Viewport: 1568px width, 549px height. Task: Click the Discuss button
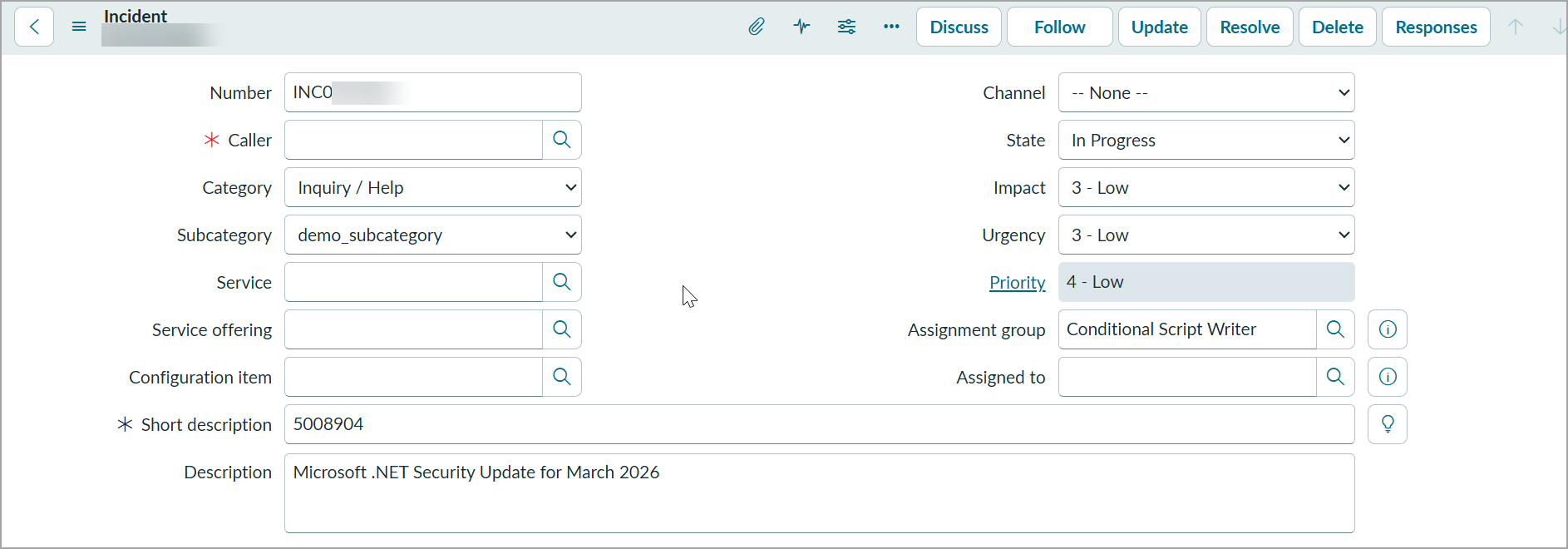[959, 27]
